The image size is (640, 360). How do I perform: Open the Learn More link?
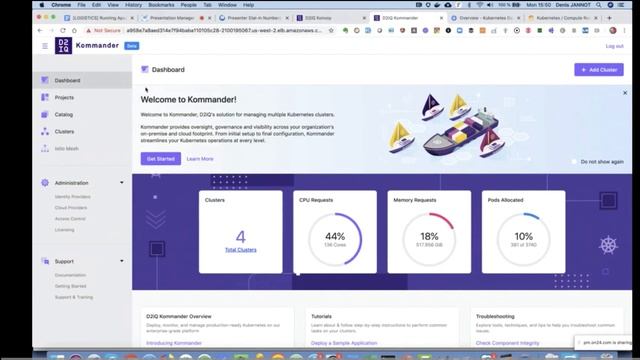click(x=200, y=159)
